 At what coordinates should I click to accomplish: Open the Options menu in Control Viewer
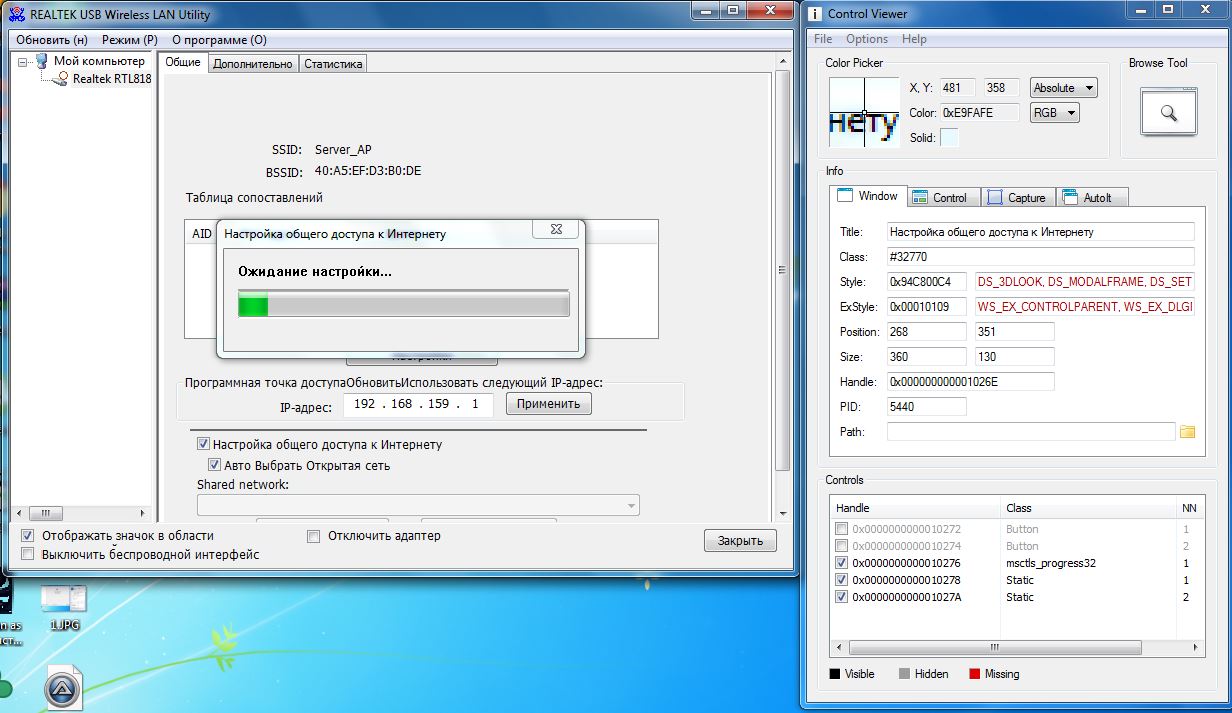[x=866, y=39]
